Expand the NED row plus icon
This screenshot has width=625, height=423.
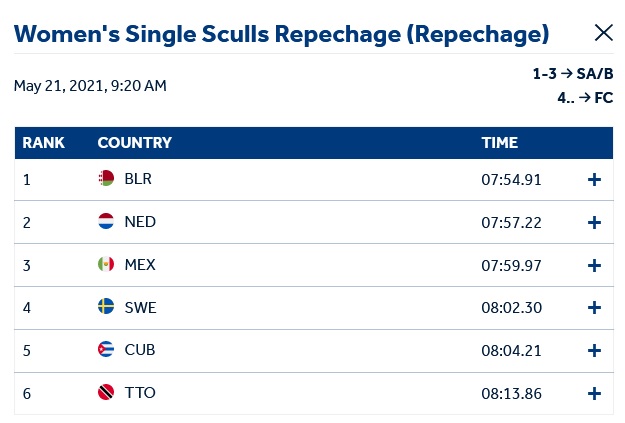(x=594, y=222)
